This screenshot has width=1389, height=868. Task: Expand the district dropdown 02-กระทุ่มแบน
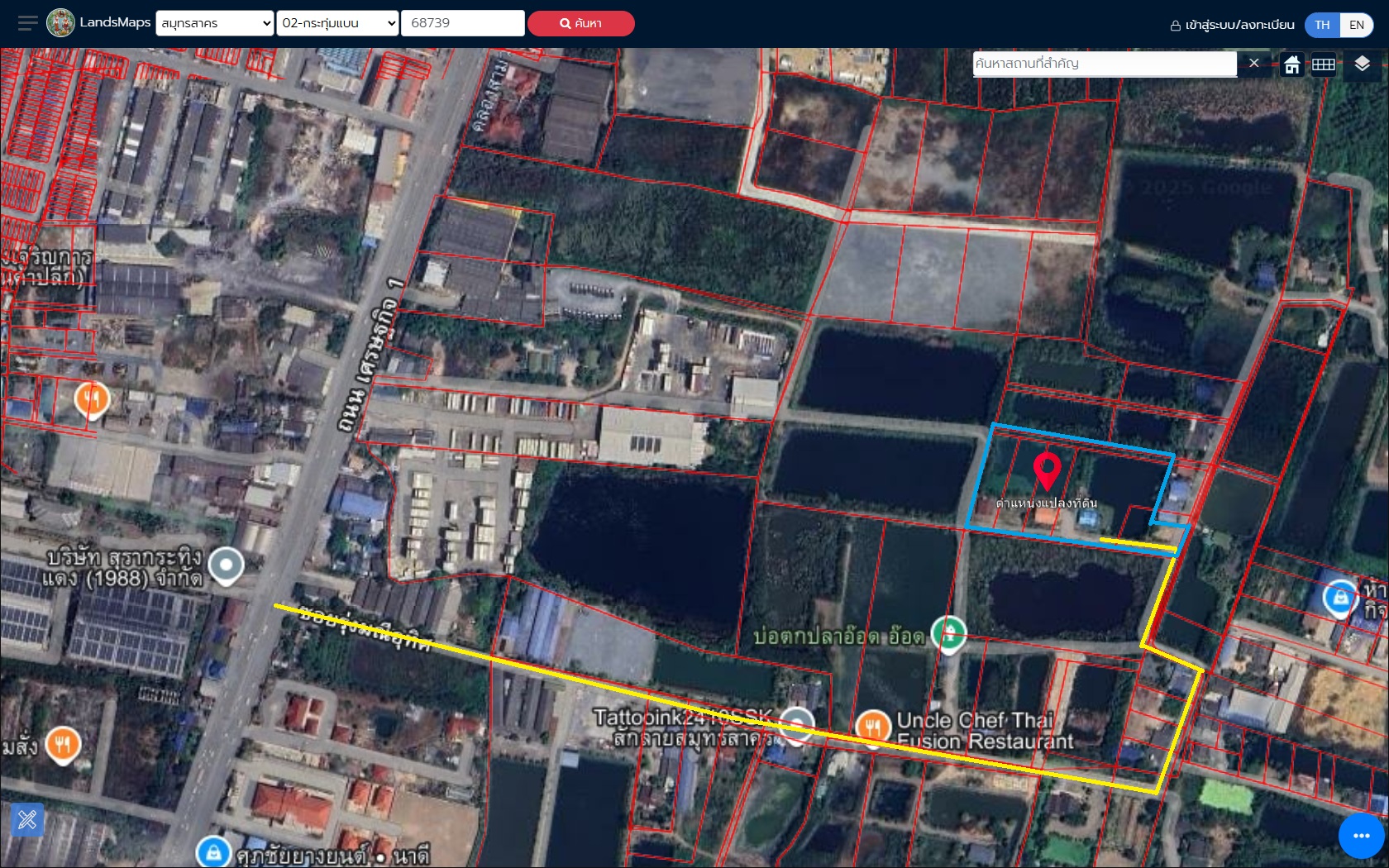click(x=337, y=23)
